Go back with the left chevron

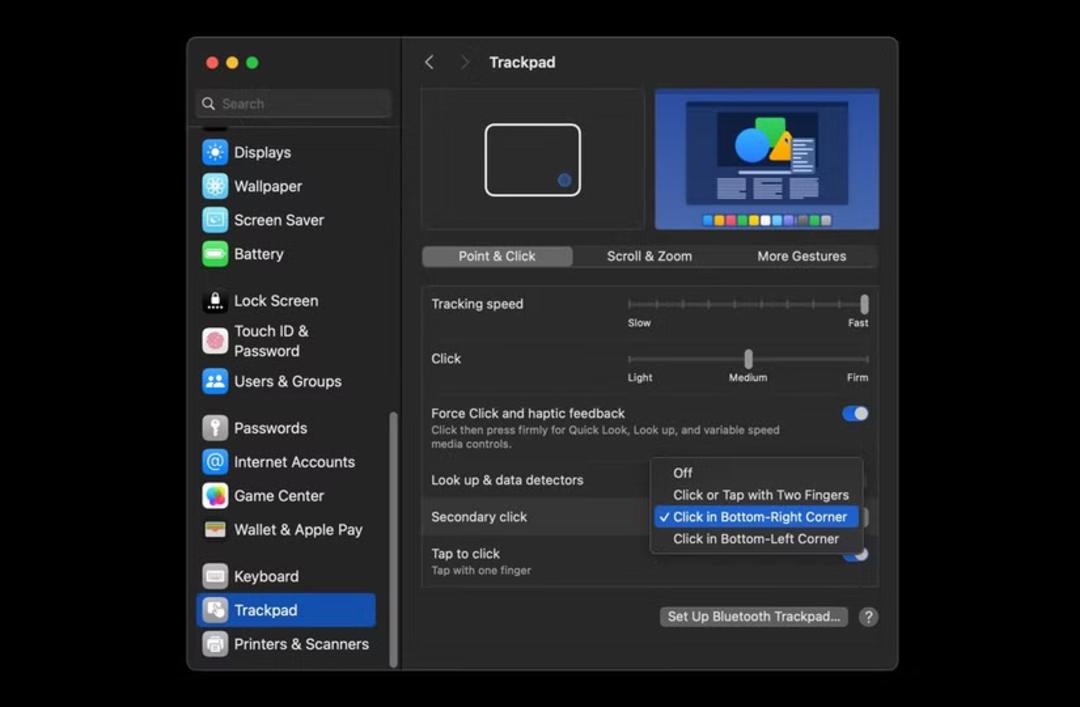[x=429, y=62]
